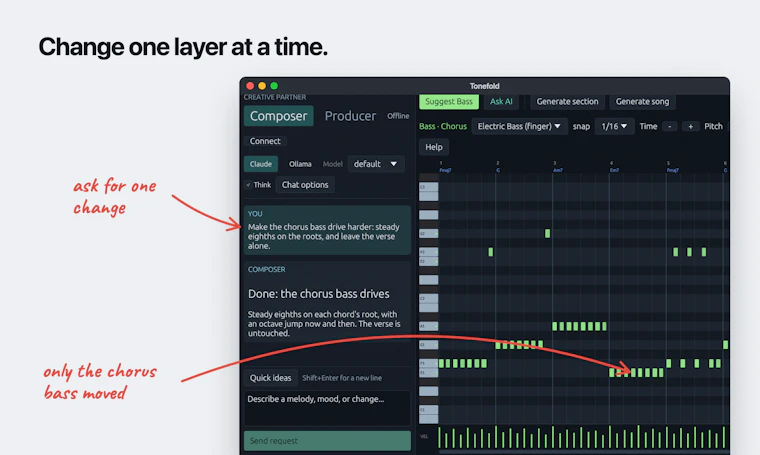Screen dimensions: 760x455
Task: Focus the Describe a melody text field
Action: [327, 408]
